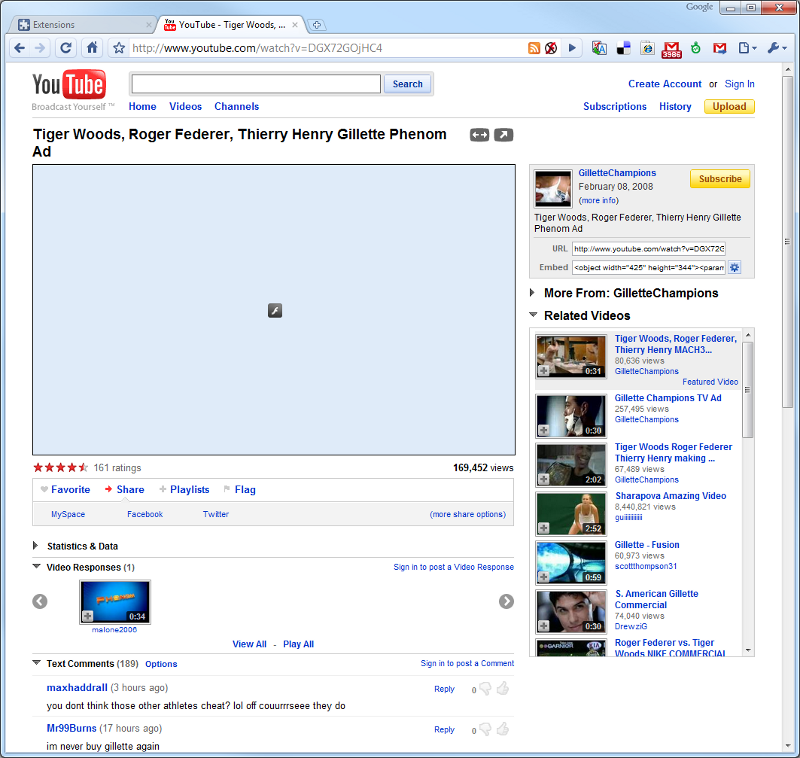Image resolution: width=800 pixels, height=758 pixels.
Task: Bookmark this page with the star icon
Action: pos(119,48)
